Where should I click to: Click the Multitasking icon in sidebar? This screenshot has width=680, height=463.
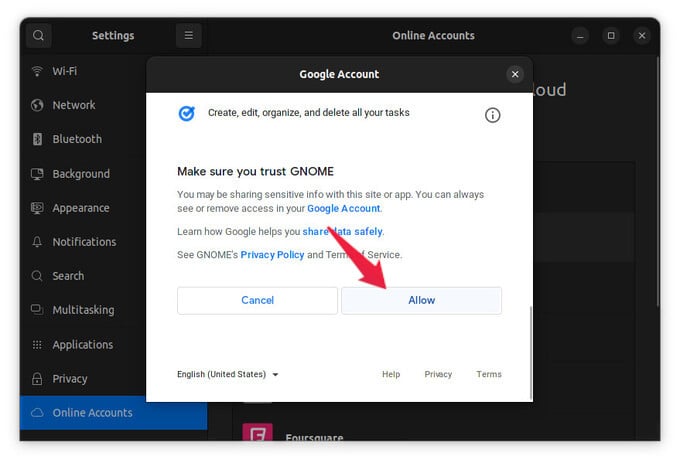[x=37, y=310]
